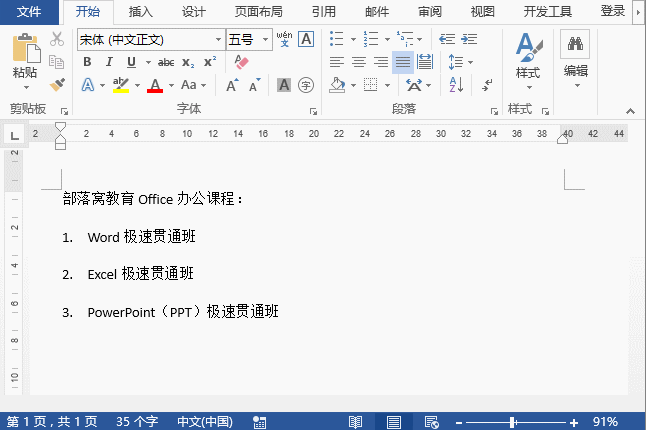Switch to the 页面布局 tab
Screen dimensions: 646x430
tap(258, 12)
